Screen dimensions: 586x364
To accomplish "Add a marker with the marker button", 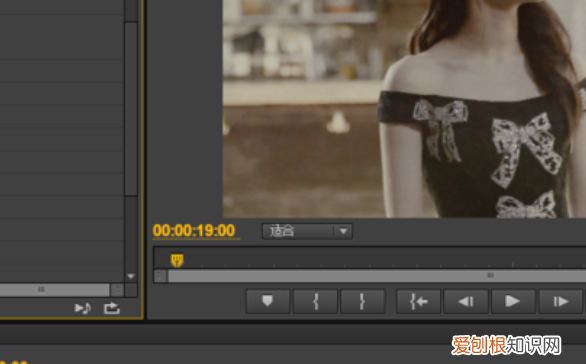I will [268, 301].
